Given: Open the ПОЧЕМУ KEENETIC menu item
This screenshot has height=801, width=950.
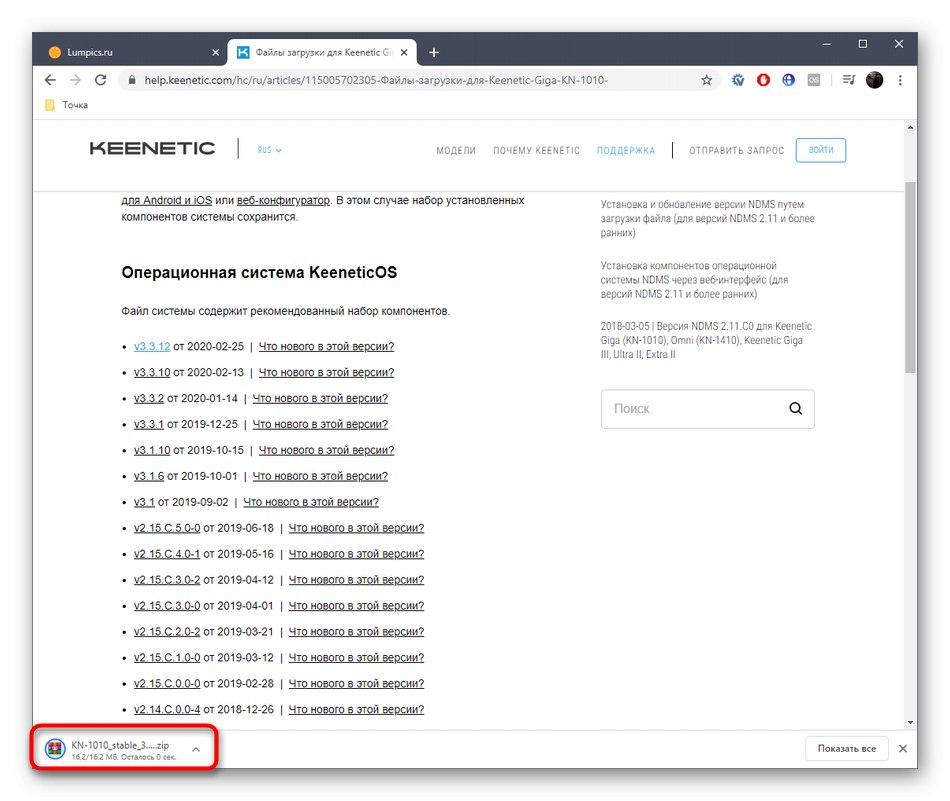Looking at the screenshot, I should 536,150.
